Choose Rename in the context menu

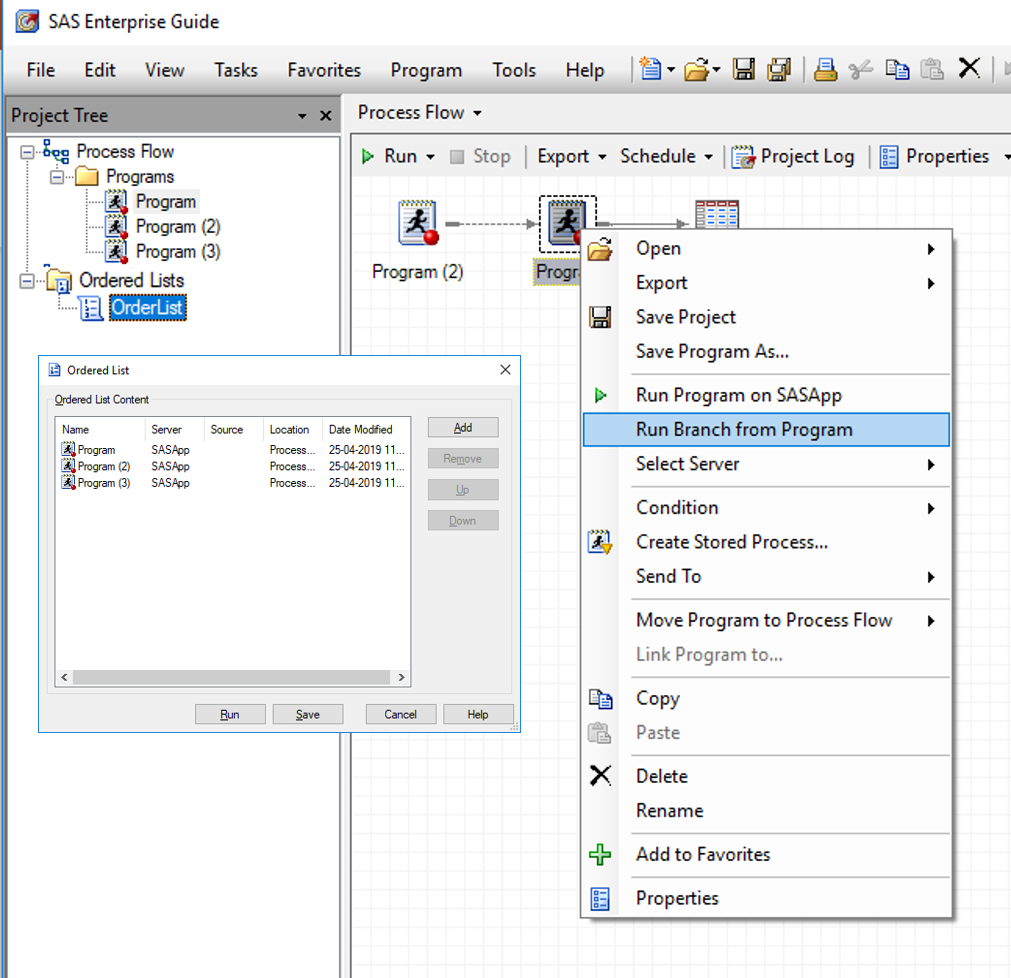pyautogui.click(x=766, y=810)
